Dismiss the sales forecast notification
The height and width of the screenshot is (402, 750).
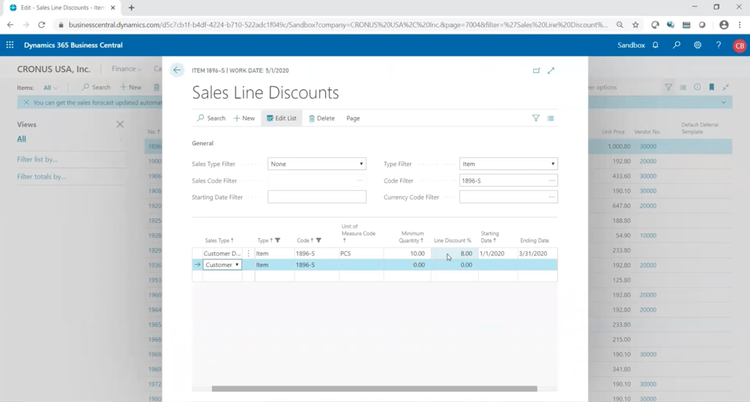pos(26,102)
